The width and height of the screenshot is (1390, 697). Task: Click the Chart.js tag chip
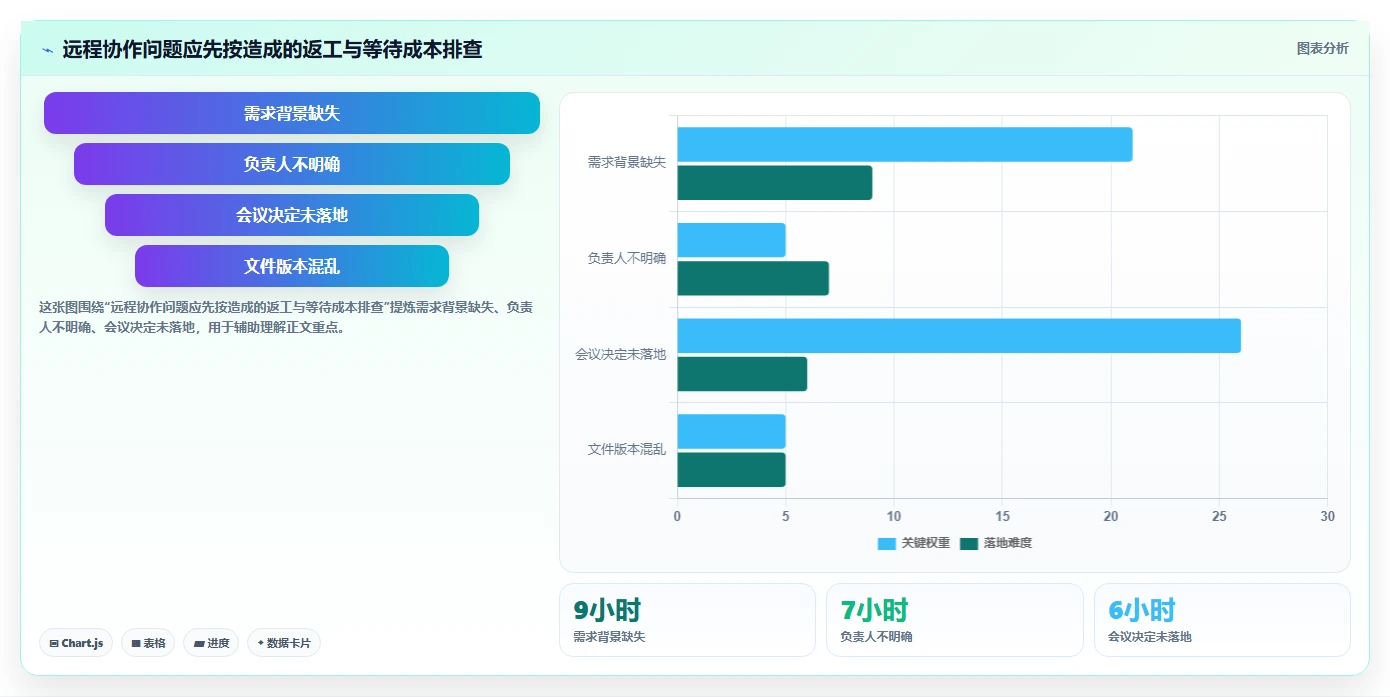[x=76, y=643]
